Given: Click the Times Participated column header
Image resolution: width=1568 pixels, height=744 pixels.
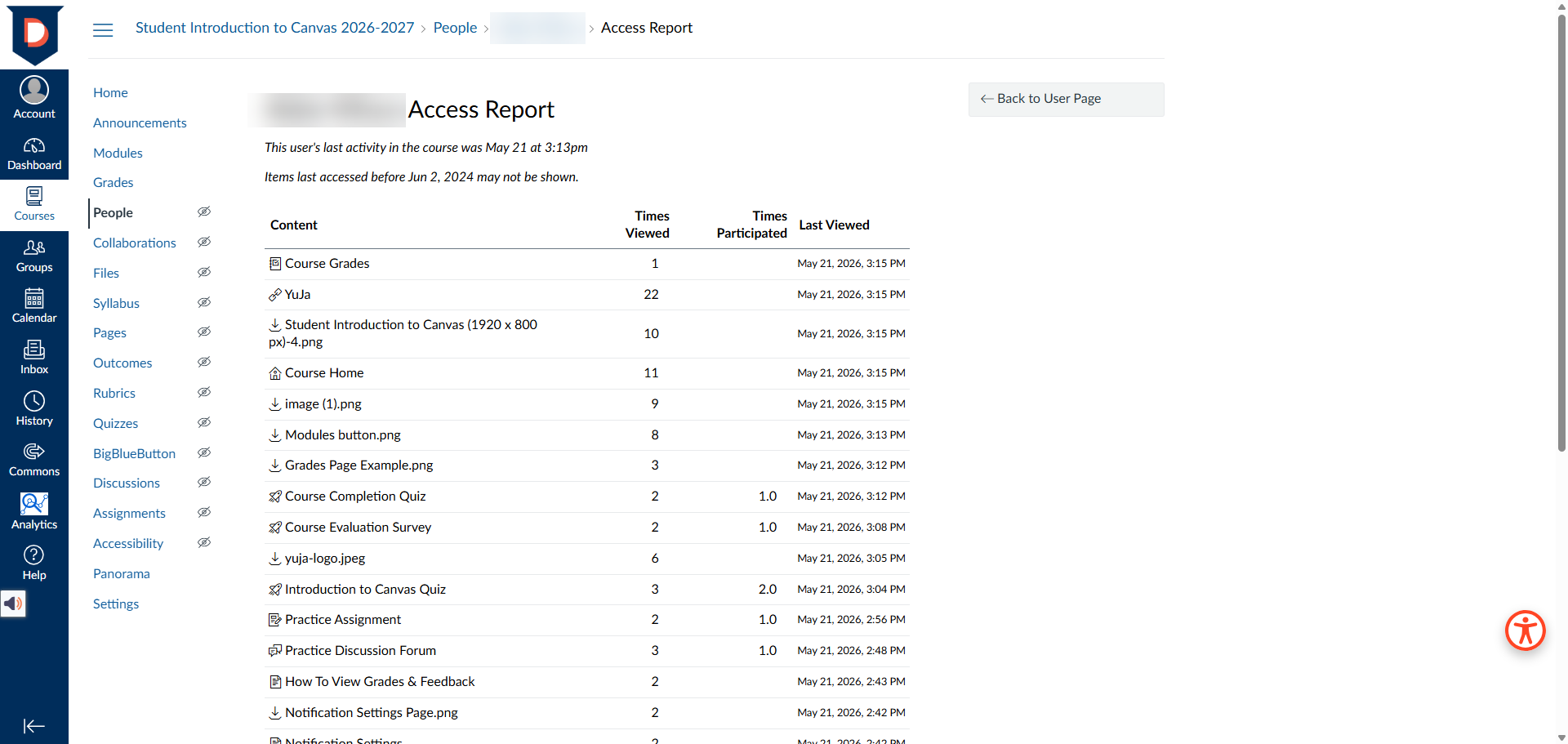Looking at the screenshot, I should (752, 225).
